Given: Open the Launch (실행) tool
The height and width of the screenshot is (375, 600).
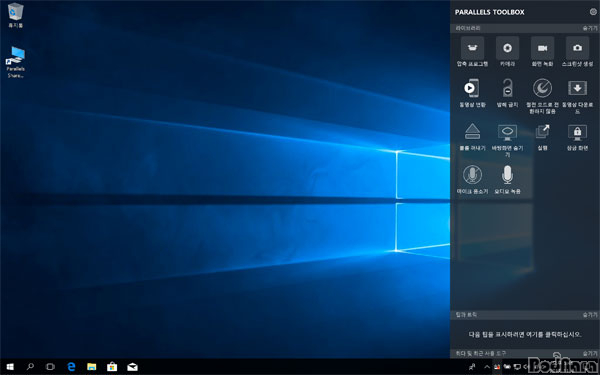Looking at the screenshot, I should [542, 137].
